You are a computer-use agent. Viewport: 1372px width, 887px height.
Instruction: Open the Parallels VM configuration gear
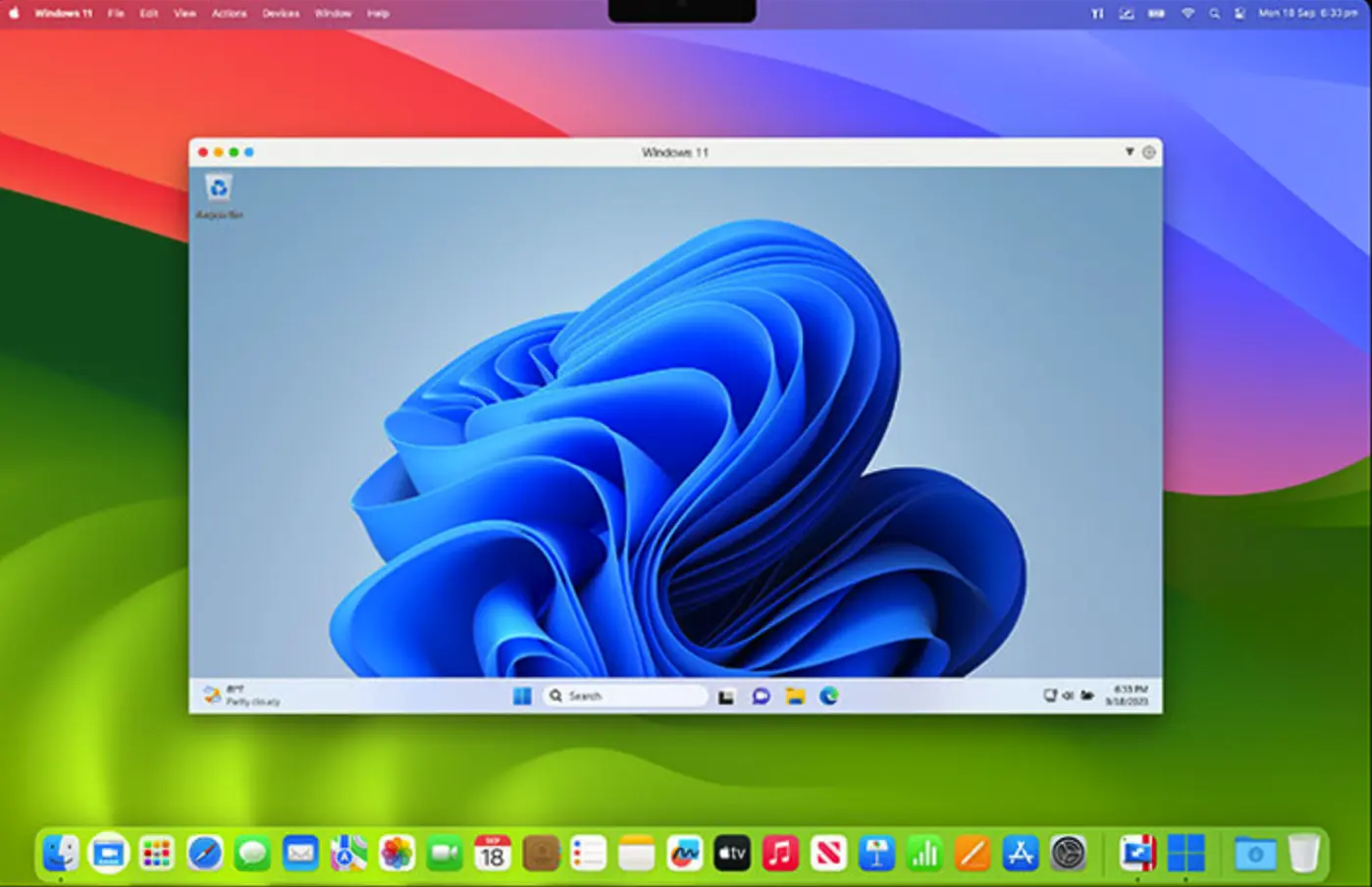coord(1148,152)
